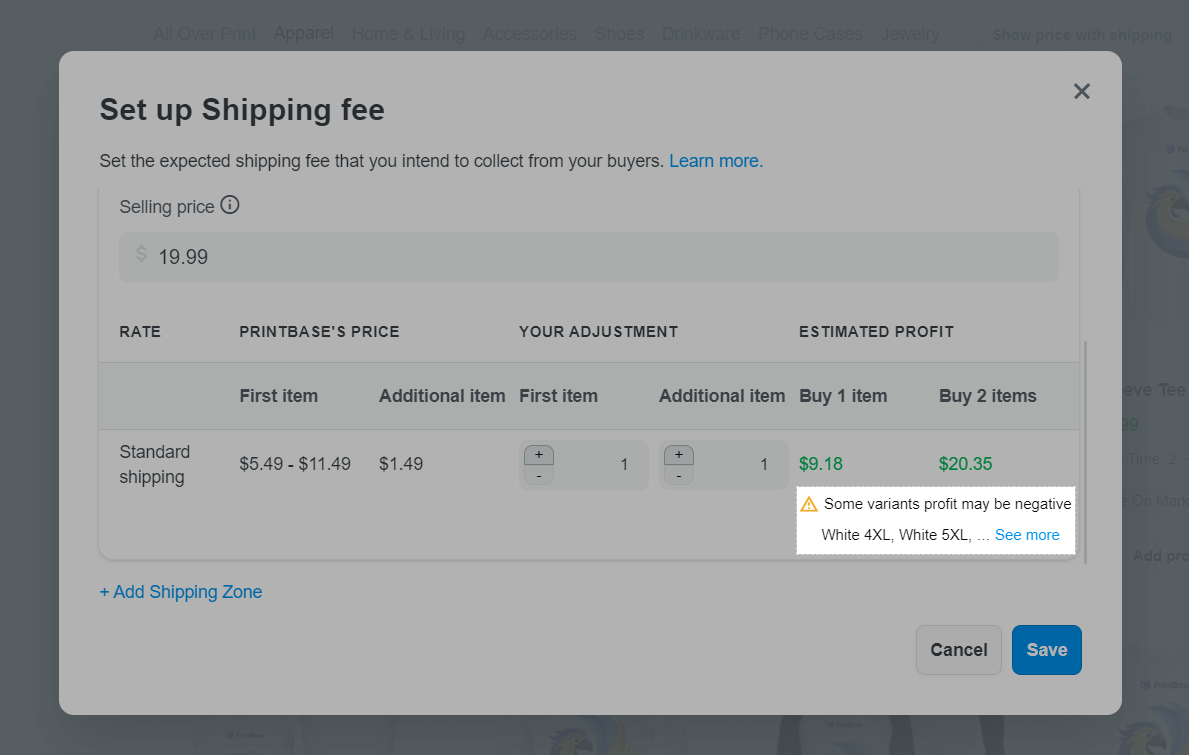Image resolution: width=1189 pixels, height=755 pixels.
Task: Increase Additional item adjustment with plus button
Action: point(679,455)
